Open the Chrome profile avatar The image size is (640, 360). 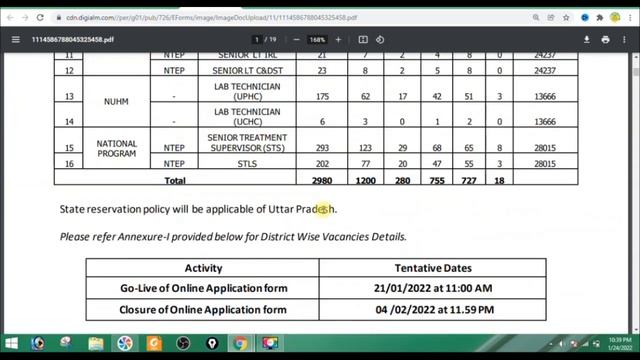(615, 18)
